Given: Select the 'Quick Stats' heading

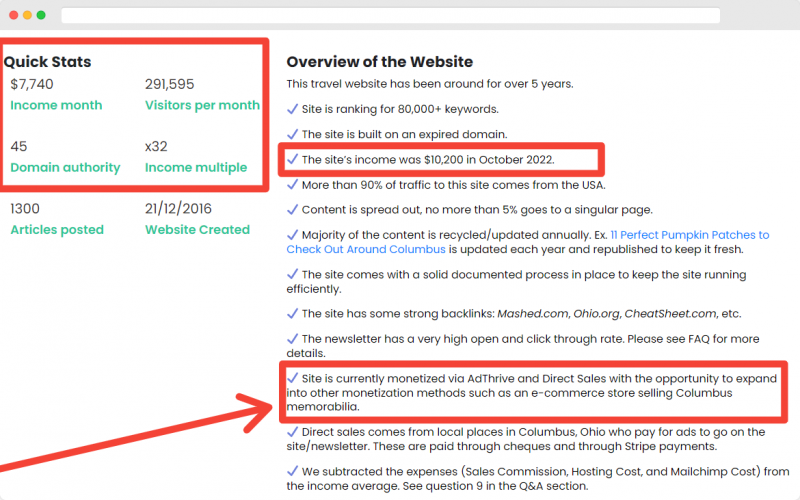Looking at the screenshot, I should pyautogui.click(x=47, y=62).
